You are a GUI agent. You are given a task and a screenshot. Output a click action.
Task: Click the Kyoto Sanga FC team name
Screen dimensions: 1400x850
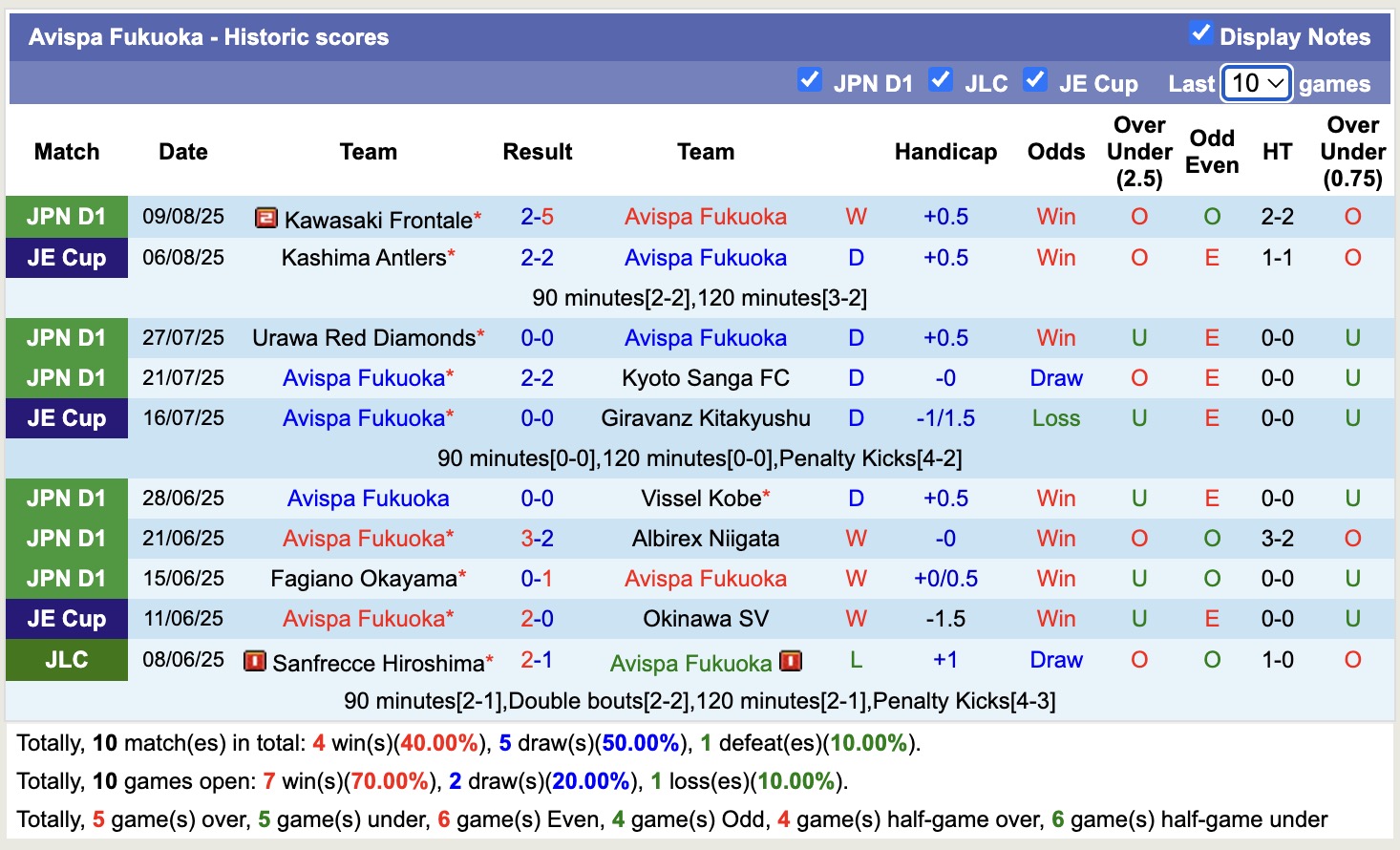pyautogui.click(x=706, y=377)
